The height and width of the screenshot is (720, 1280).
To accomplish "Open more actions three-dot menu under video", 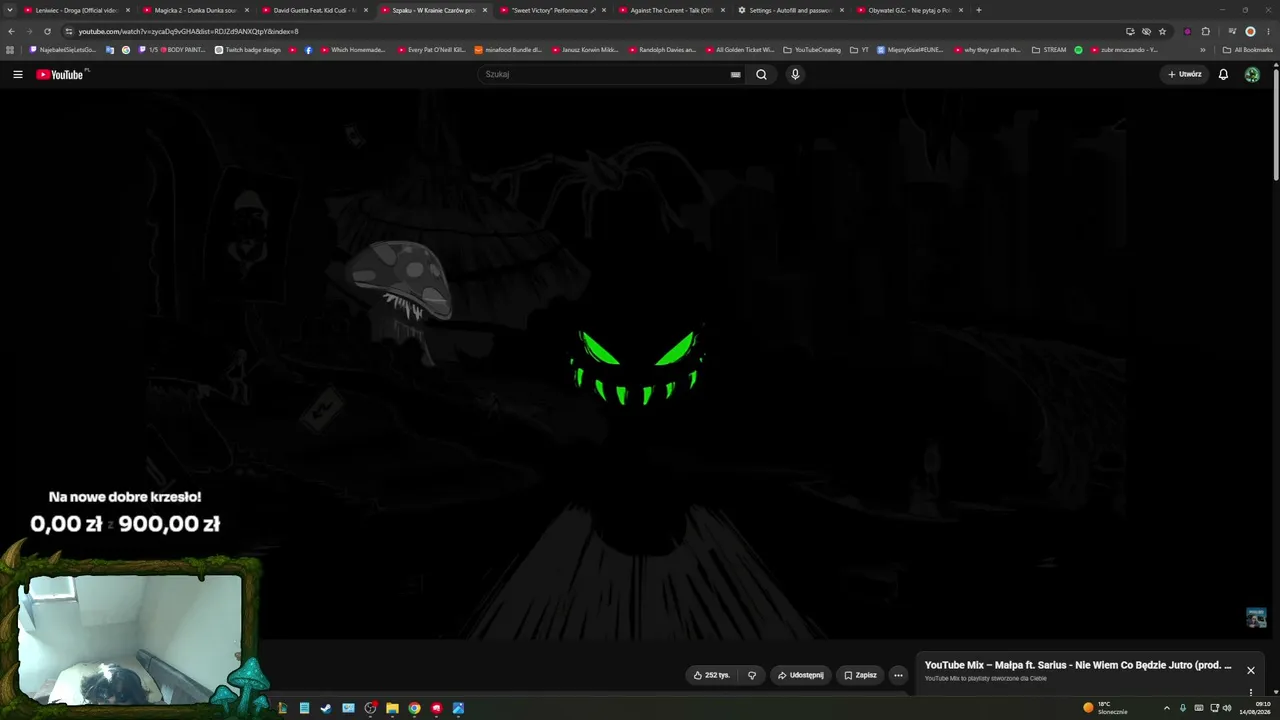I will pos(898,675).
